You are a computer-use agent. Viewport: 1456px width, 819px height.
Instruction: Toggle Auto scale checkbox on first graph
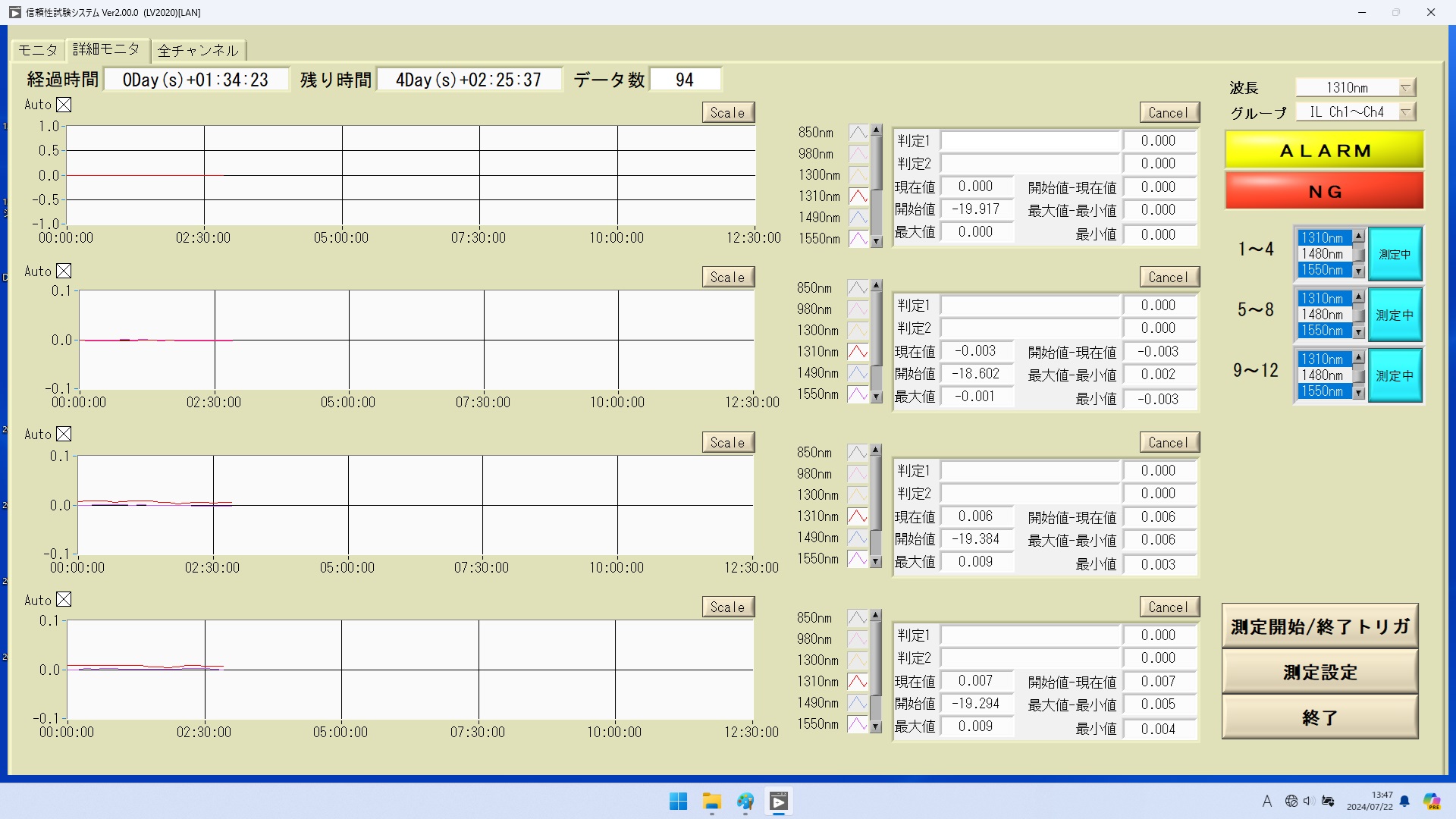64,105
